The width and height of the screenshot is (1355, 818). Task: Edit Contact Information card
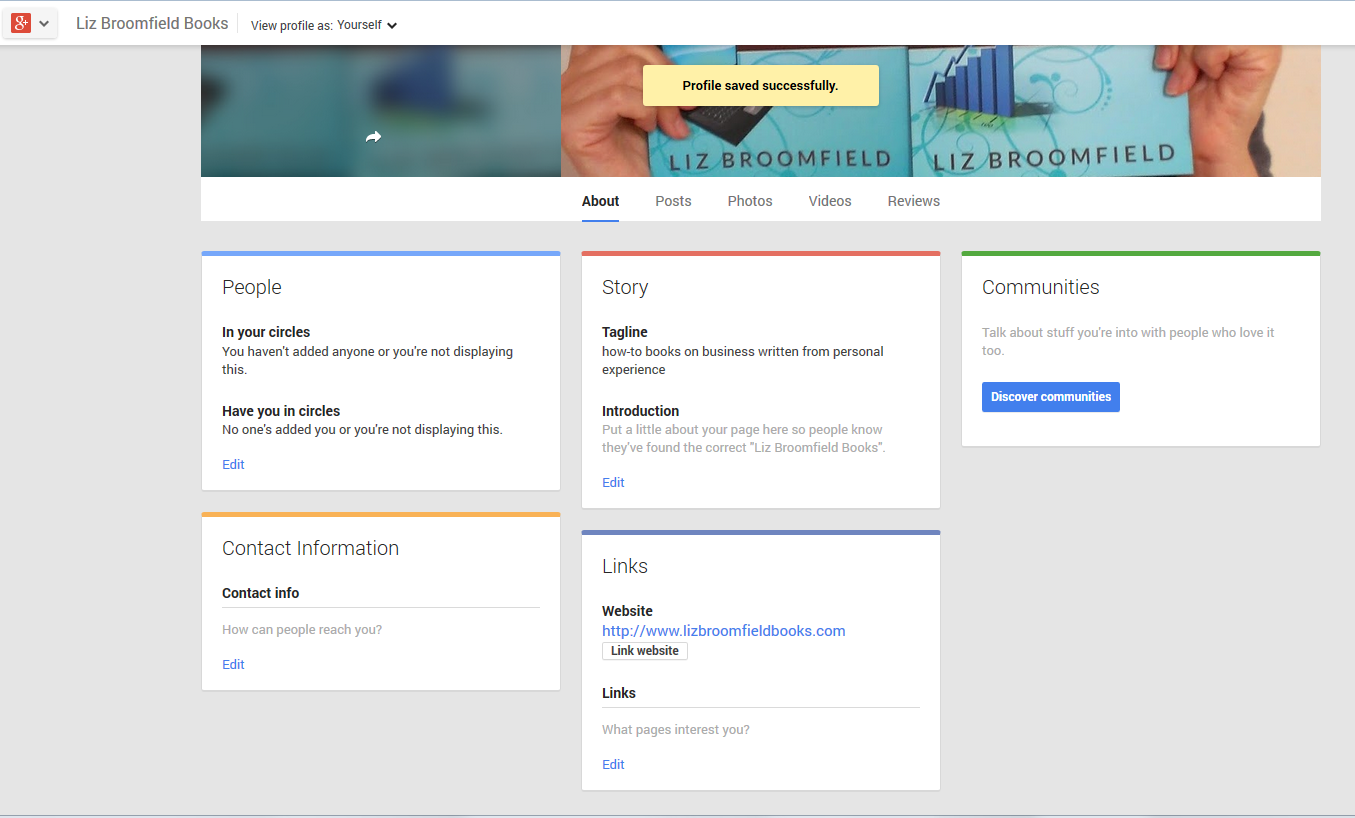(233, 664)
